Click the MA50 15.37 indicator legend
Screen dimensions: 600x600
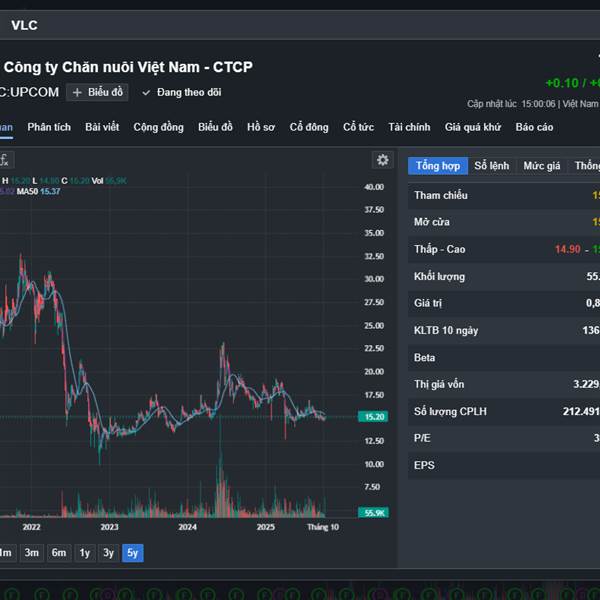click(x=38, y=191)
